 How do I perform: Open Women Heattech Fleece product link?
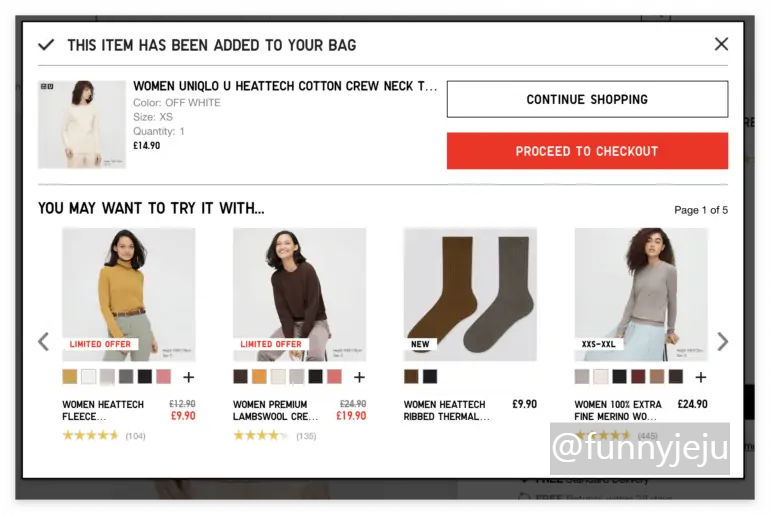click(x=103, y=410)
